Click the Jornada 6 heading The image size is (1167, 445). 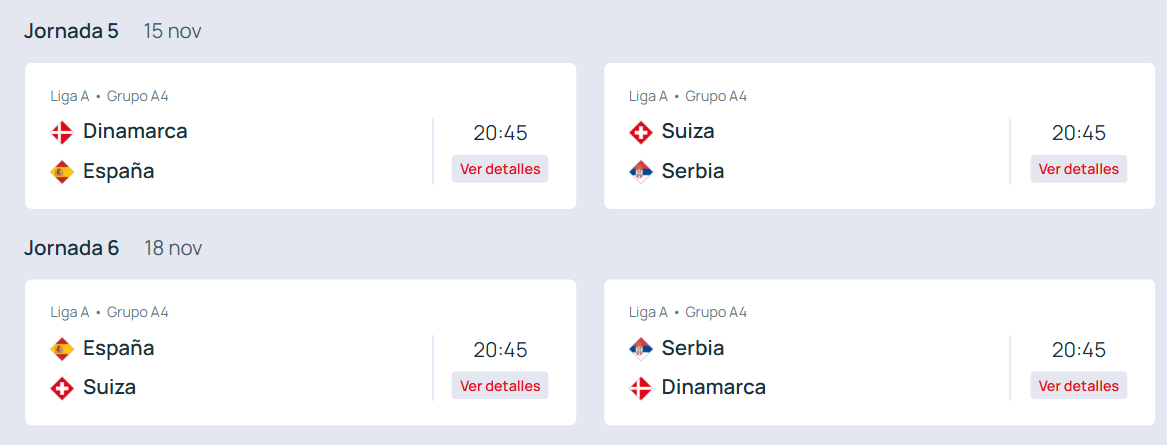pos(71,248)
